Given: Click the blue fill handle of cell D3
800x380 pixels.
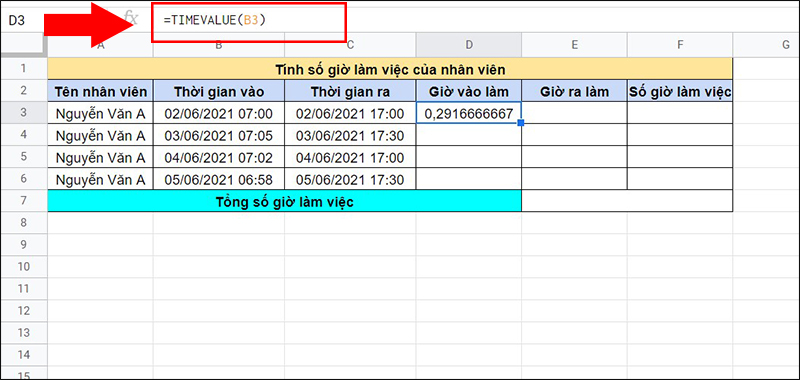Looking at the screenshot, I should pos(521,123).
